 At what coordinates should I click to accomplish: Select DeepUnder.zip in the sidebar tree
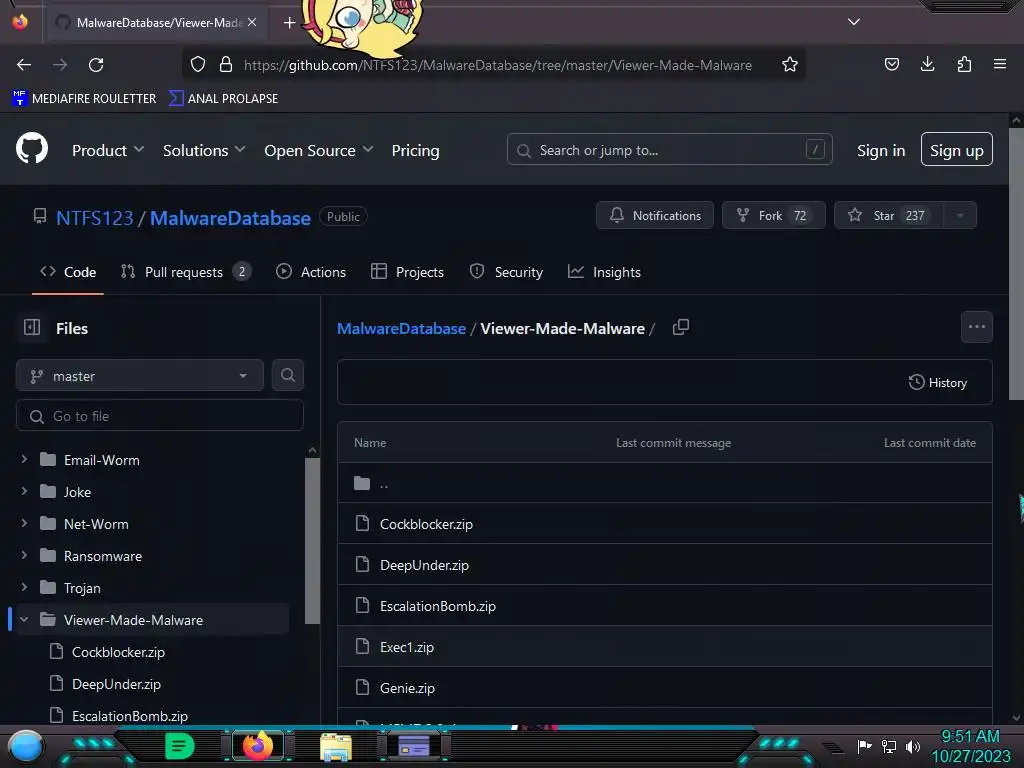(x=116, y=684)
